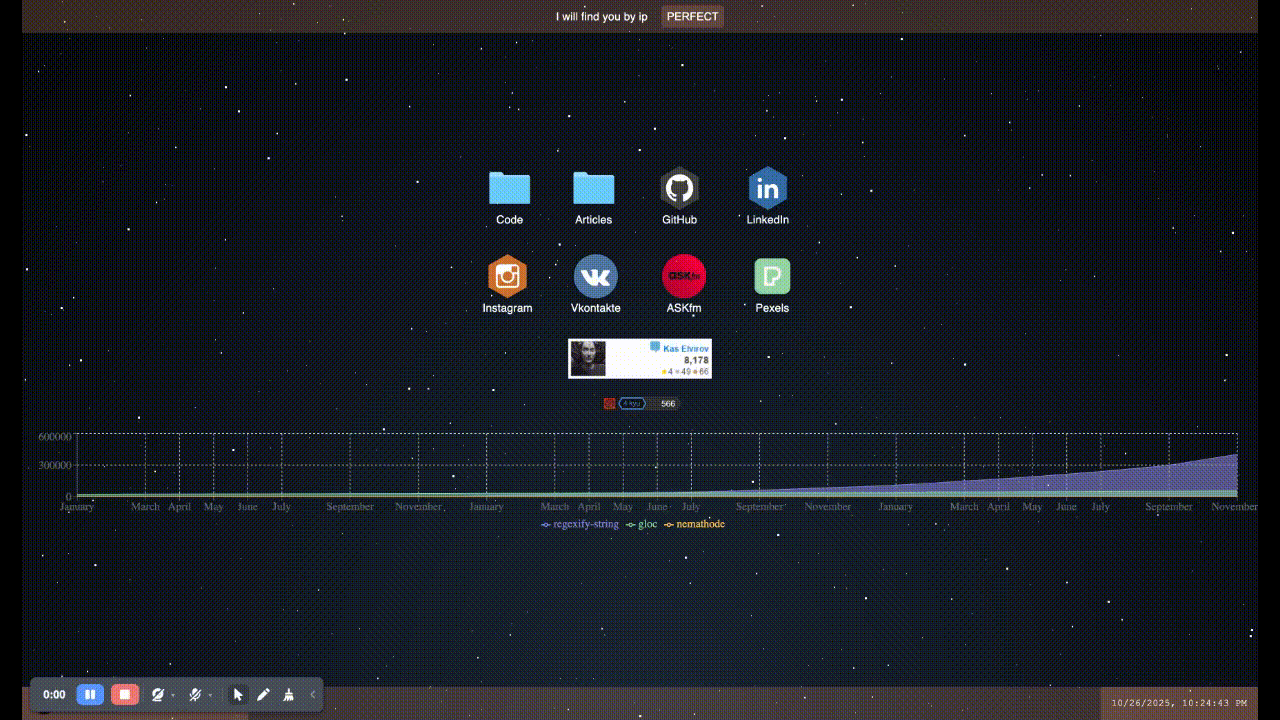1280x720 pixels.
Task: Expand camera source dropdown arrow
Action: tap(173, 695)
